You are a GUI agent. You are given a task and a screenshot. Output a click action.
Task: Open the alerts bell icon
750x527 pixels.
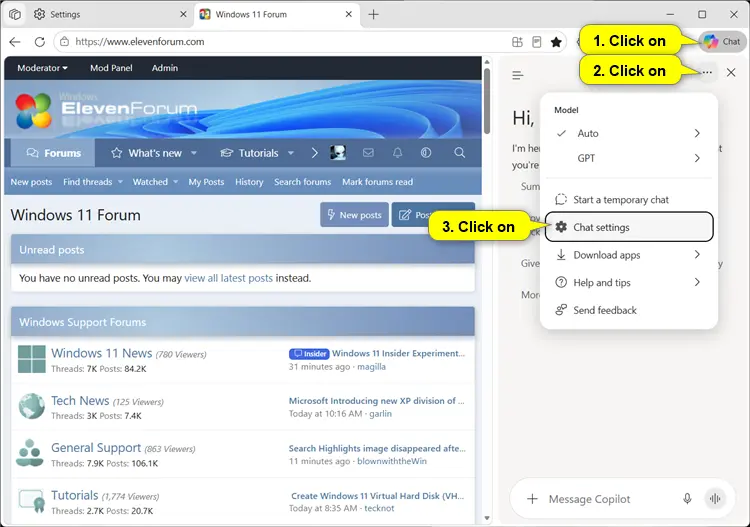point(397,153)
